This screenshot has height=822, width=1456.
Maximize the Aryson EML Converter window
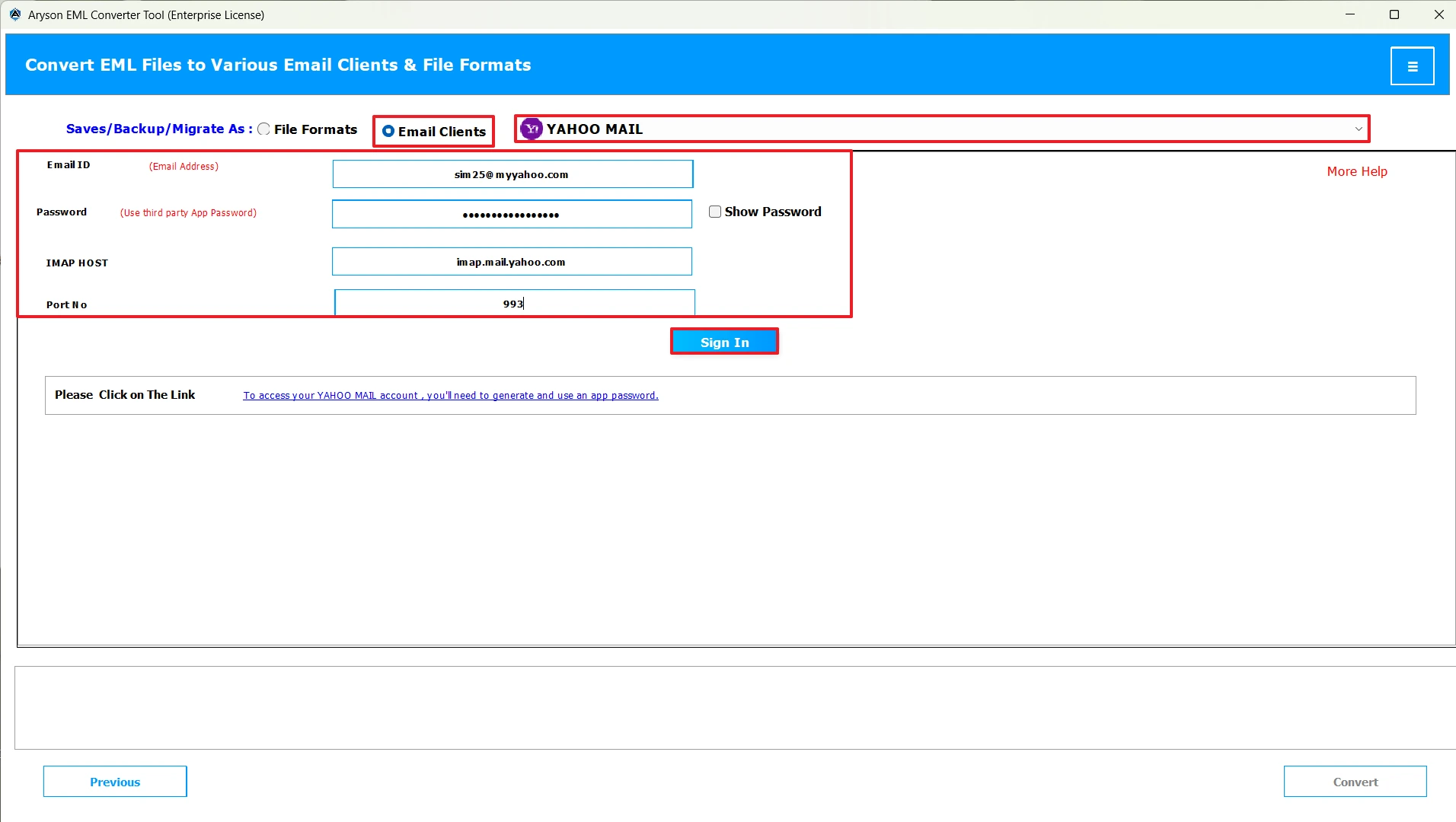point(1394,14)
